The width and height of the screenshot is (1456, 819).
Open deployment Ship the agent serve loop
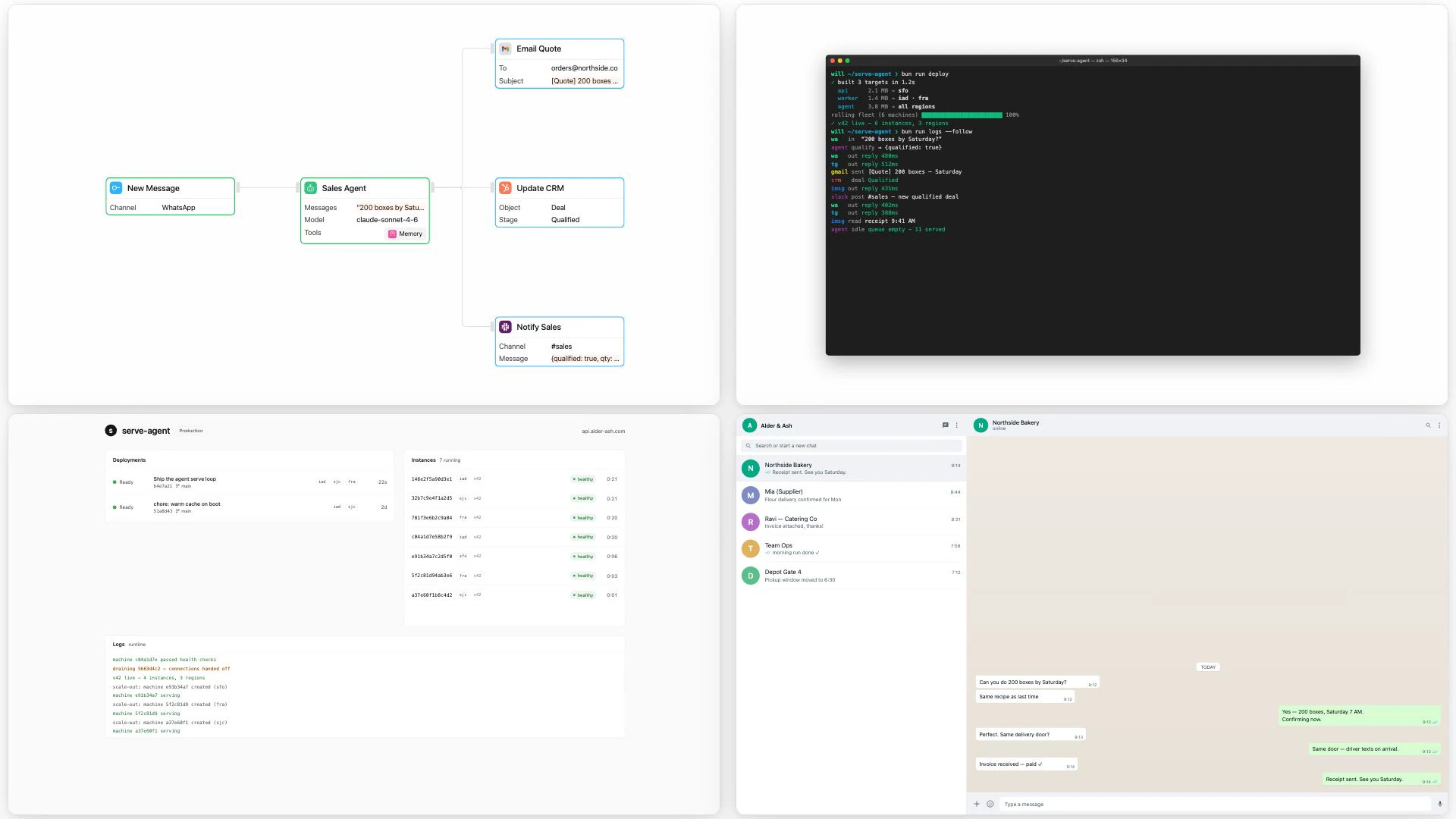(x=249, y=482)
